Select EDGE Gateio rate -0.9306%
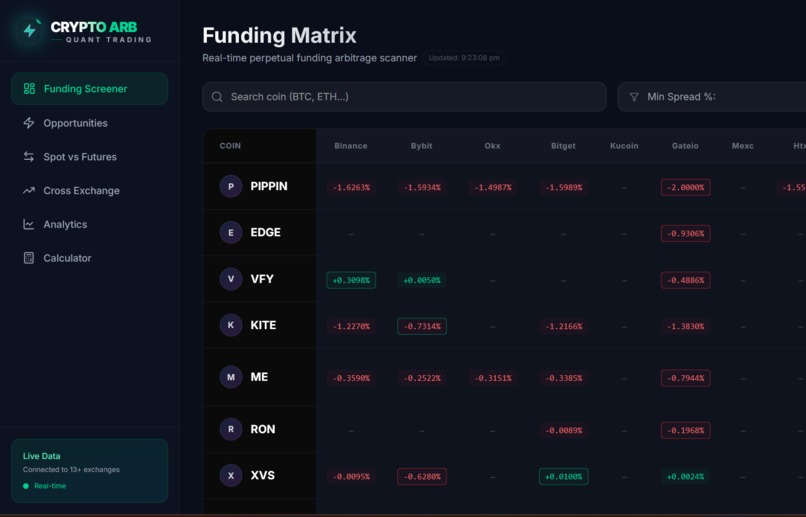The height and width of the screenshot is (517, 806). point(686,233)
